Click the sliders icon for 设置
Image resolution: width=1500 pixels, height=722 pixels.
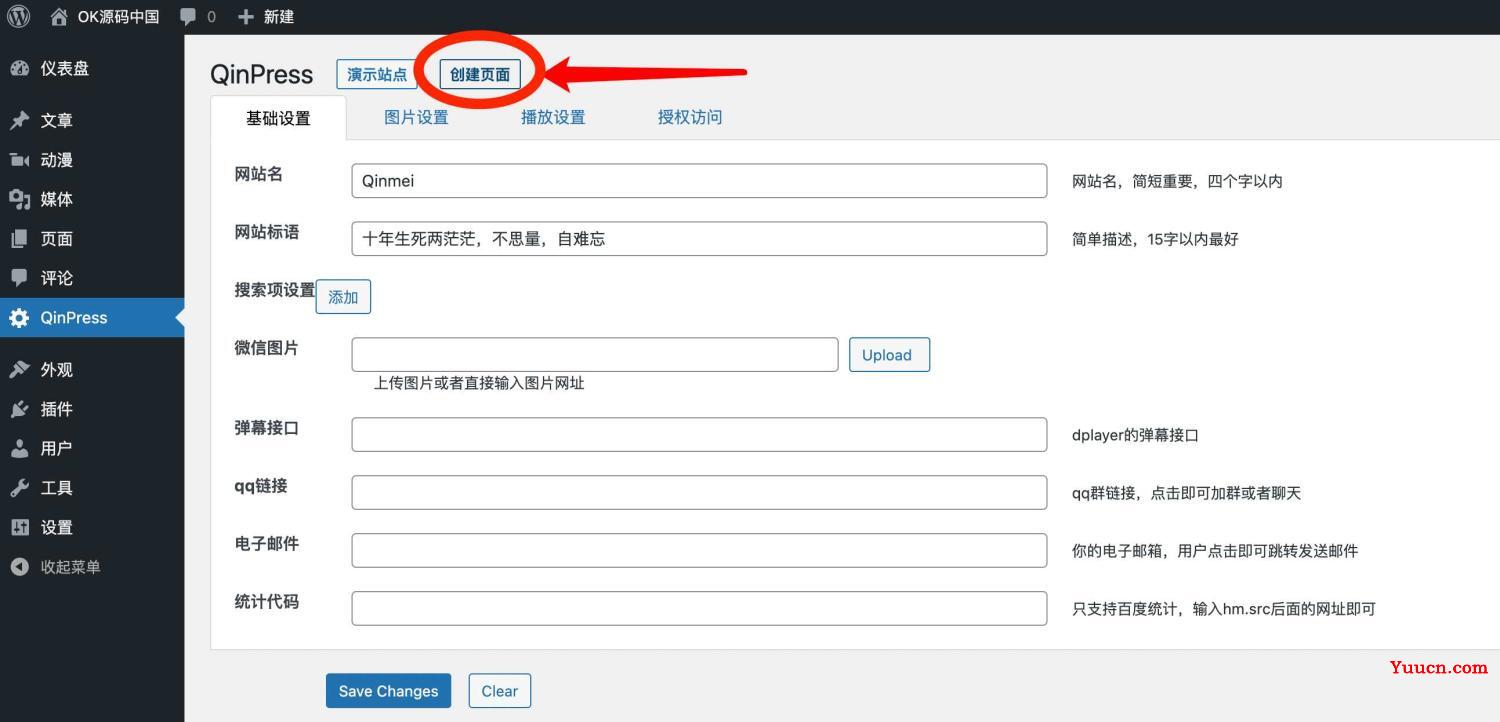coord(20,528)
